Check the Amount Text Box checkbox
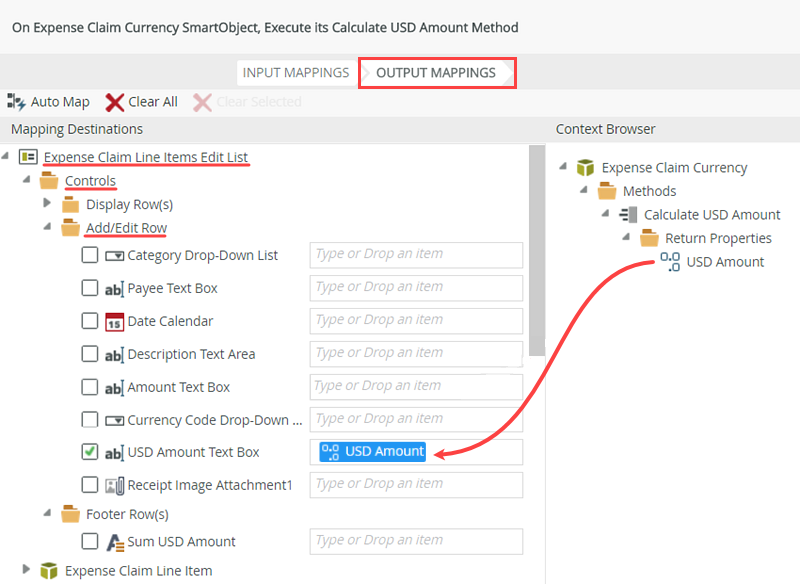 [x=90, y=387]
